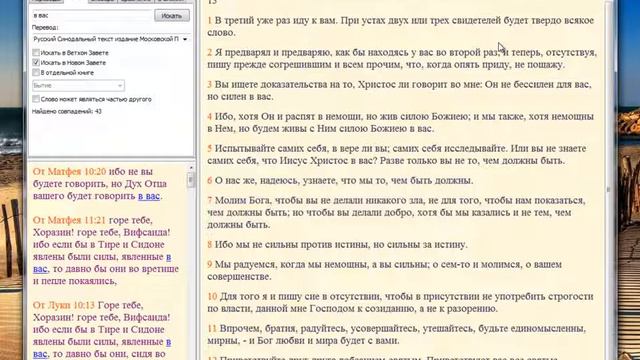Click 'в вас' link in Матфея 10:20 result
Viewport: 640px width, 360px height.
click(x=149, y=196)
